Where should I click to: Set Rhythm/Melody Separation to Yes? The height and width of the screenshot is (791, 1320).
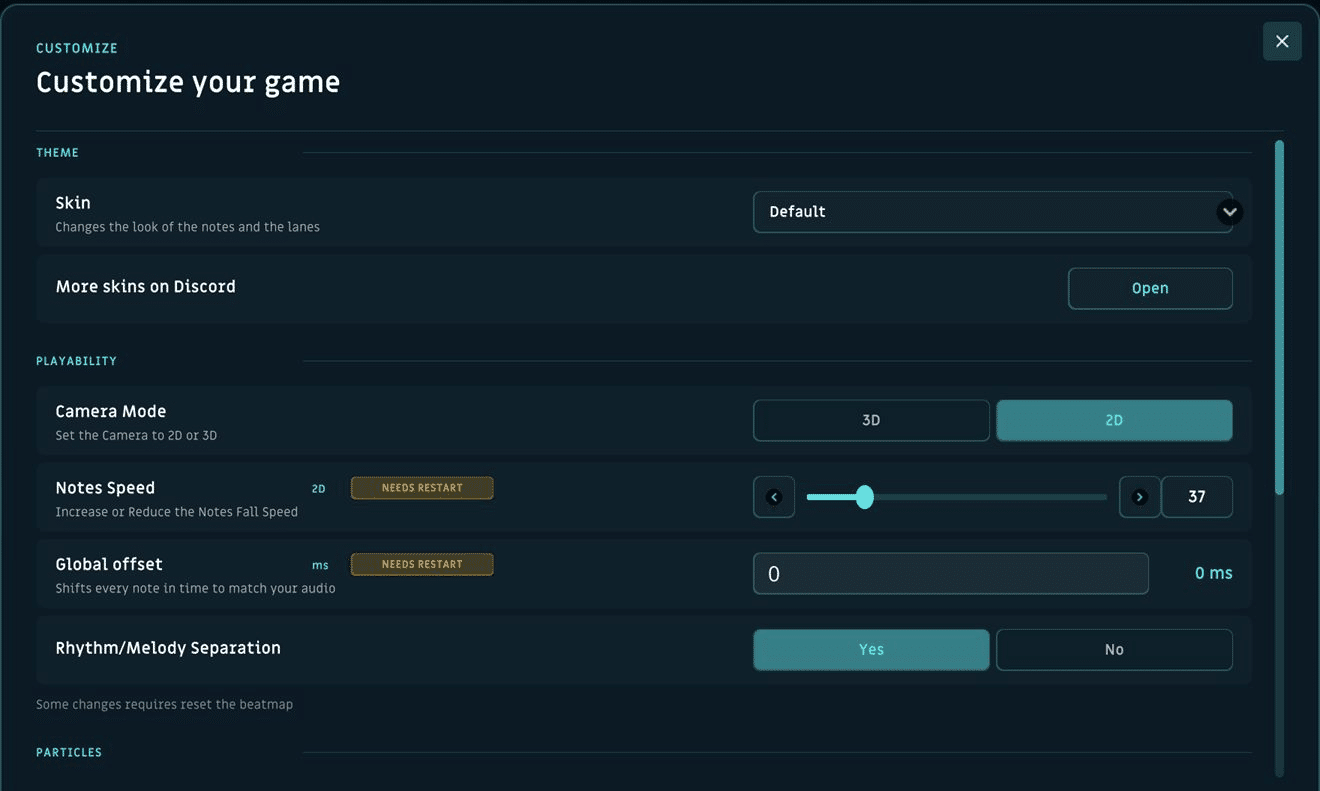(x=871, y=649)
